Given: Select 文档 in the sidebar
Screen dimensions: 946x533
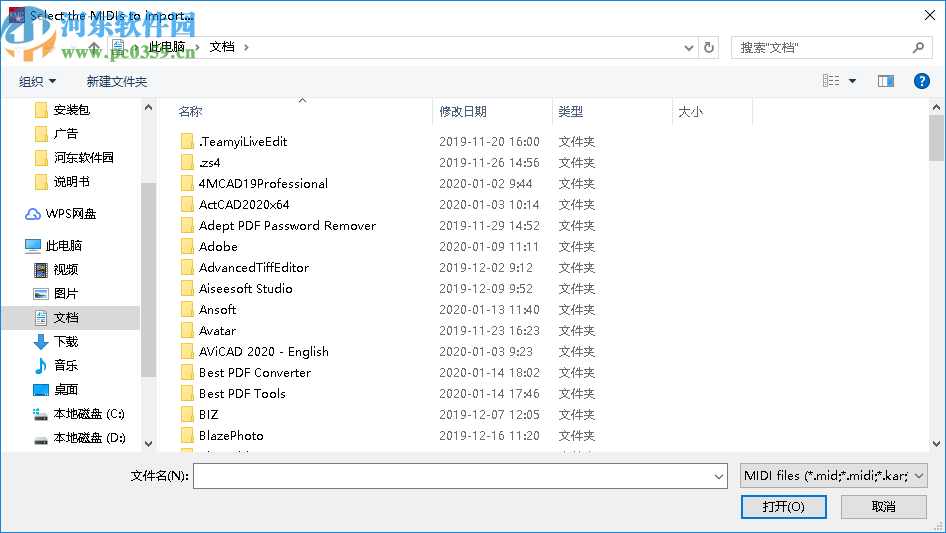Looking at the screenshot, I should point(70,318).
